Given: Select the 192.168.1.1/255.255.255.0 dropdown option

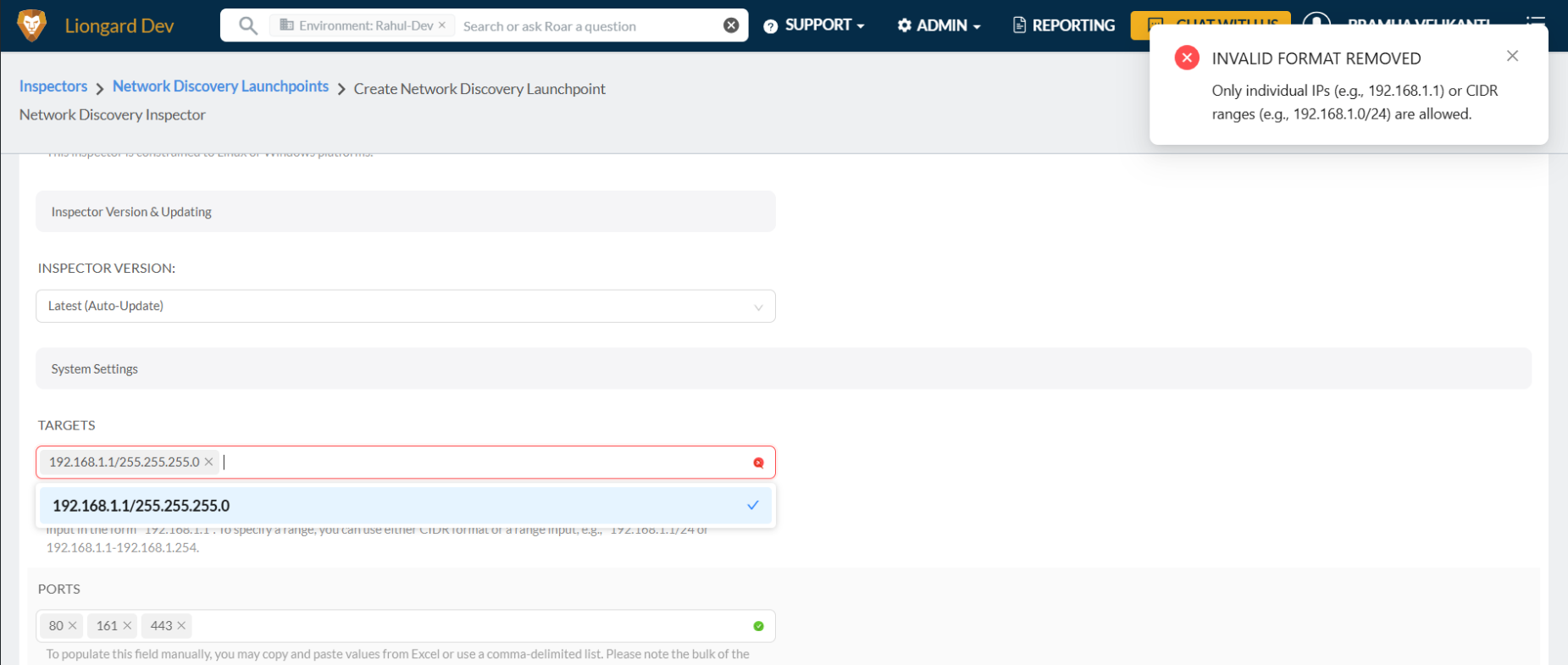Looking at the screenshot, I should 406,506.
